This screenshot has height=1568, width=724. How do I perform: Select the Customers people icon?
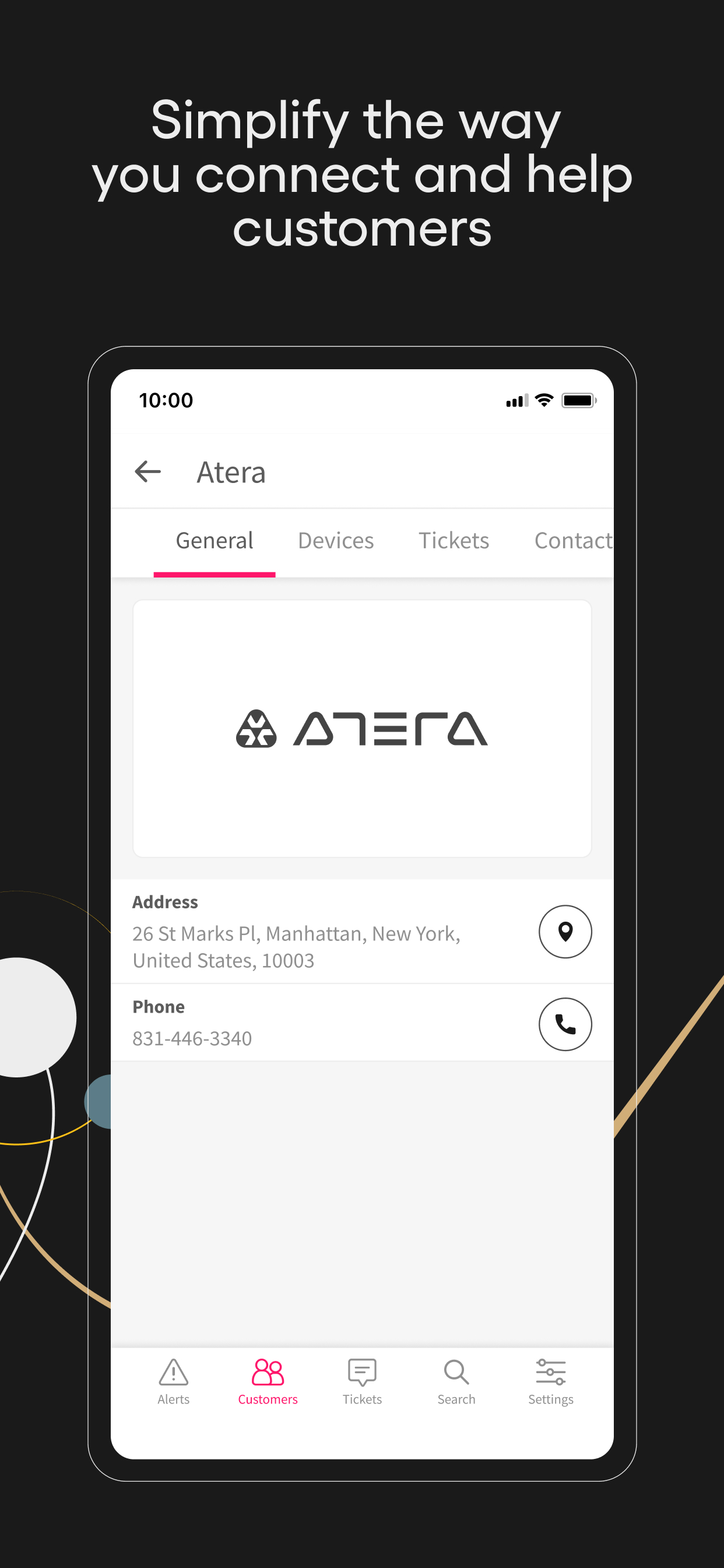268,1372
